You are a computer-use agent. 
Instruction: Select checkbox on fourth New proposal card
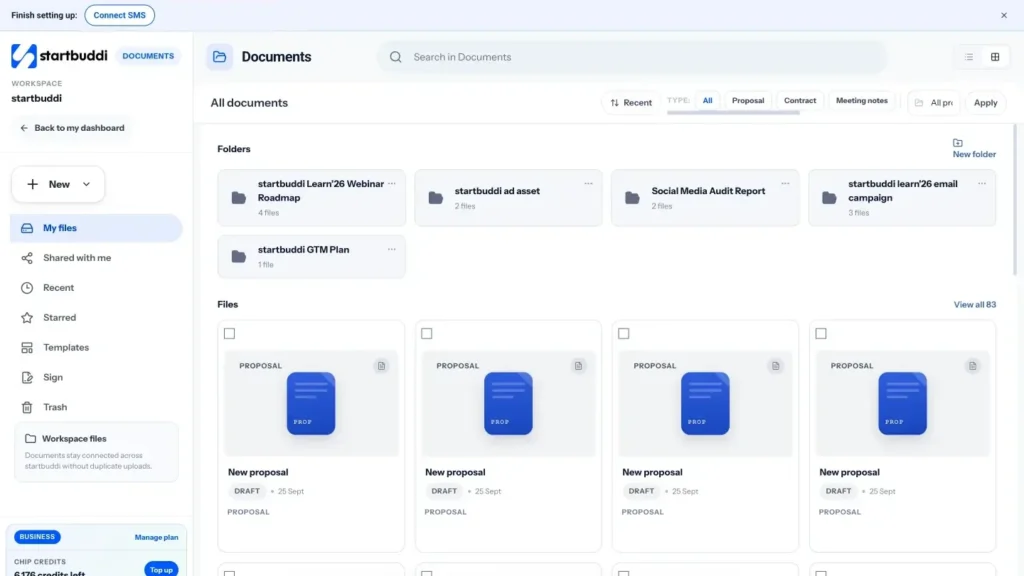(x=821, y=334)
